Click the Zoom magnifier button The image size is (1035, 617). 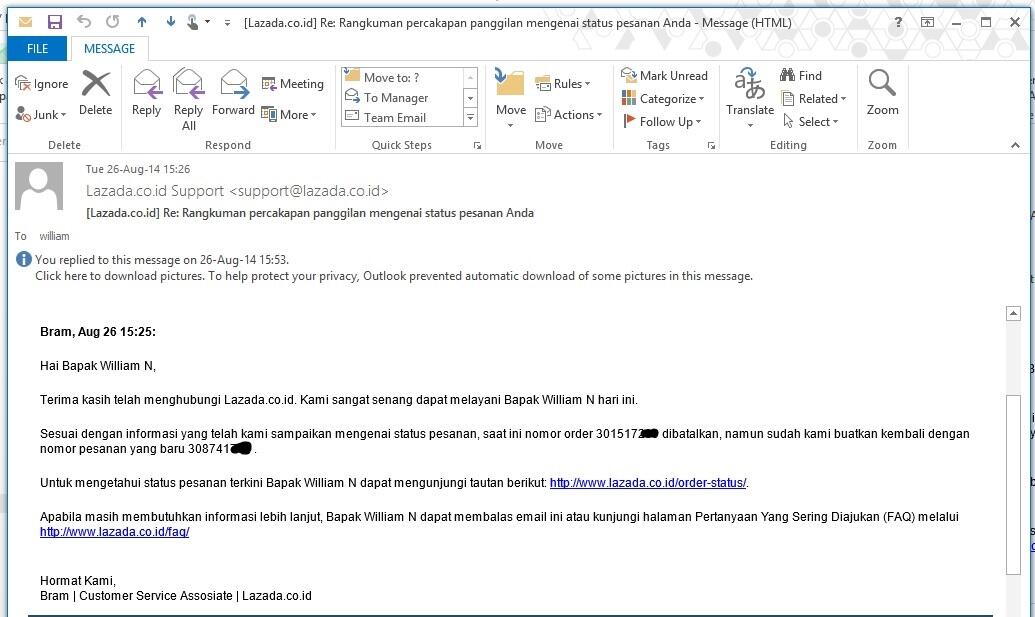883,94
